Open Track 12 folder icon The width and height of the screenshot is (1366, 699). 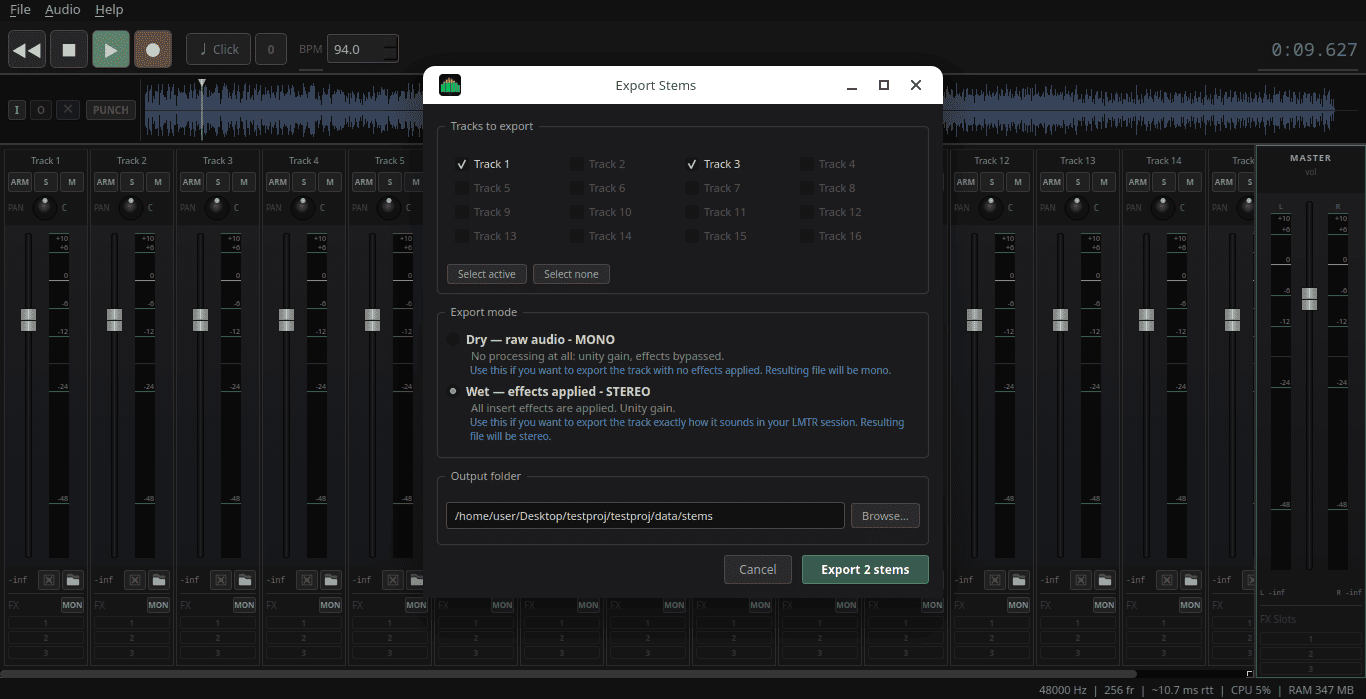[1019, 579]
